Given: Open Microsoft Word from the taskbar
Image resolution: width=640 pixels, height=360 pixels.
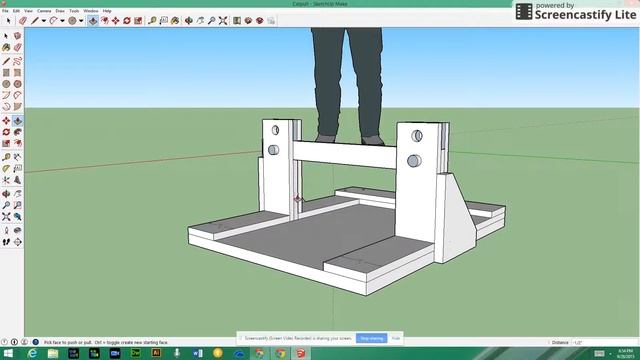Looking at the screenshot, I should tap(198, 353).
